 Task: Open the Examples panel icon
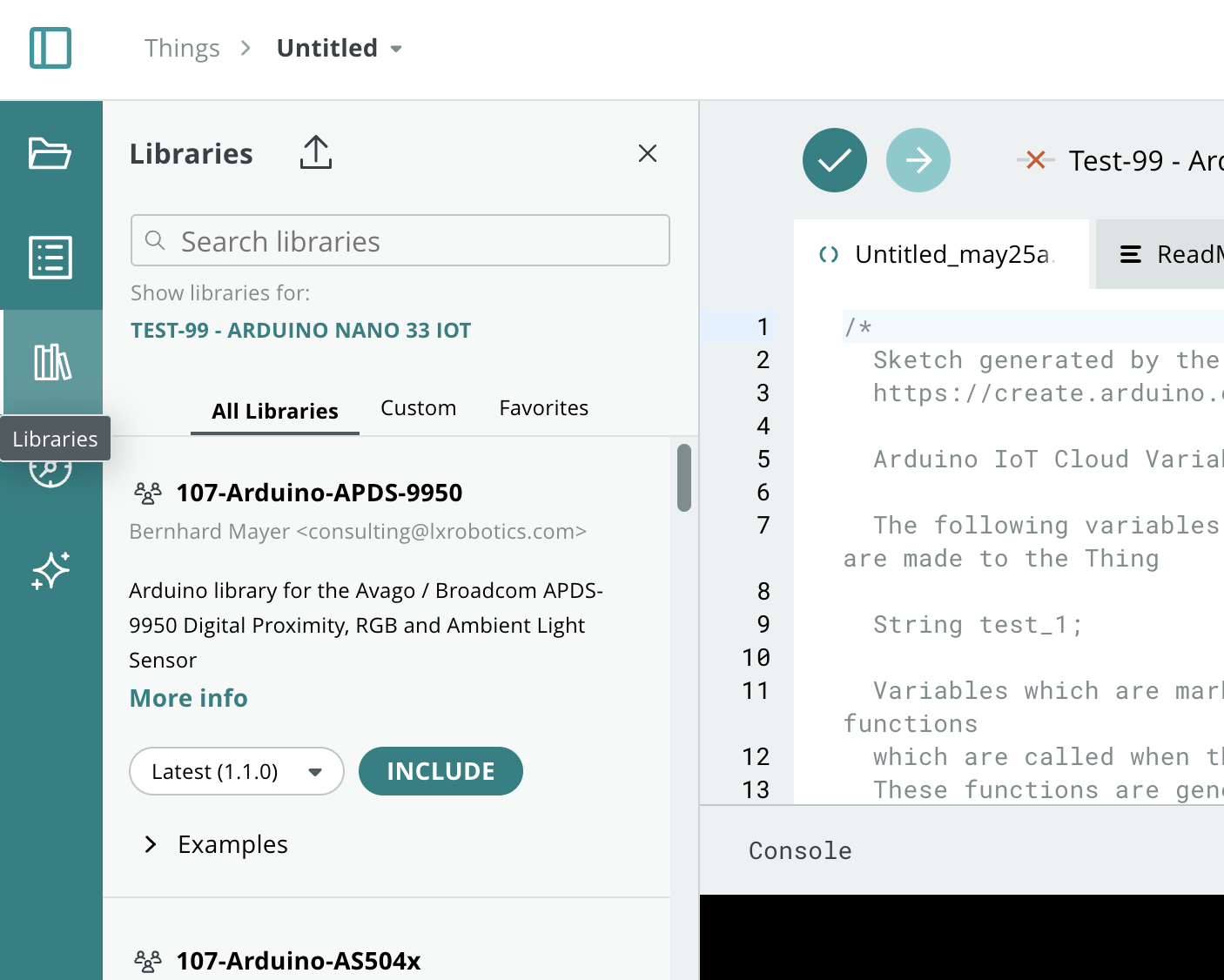pyautogui.click(x=50, y=258)
